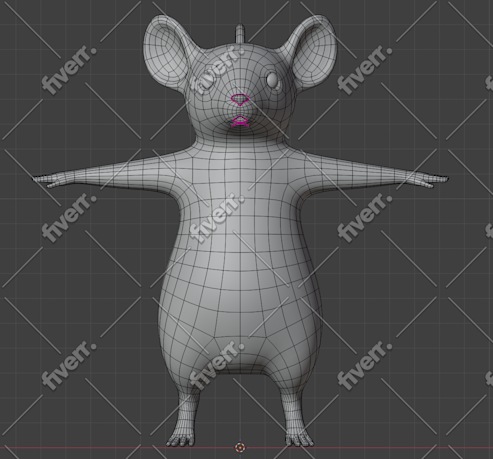
Task: Click the mouse's visible round eye
Action: 273,80
